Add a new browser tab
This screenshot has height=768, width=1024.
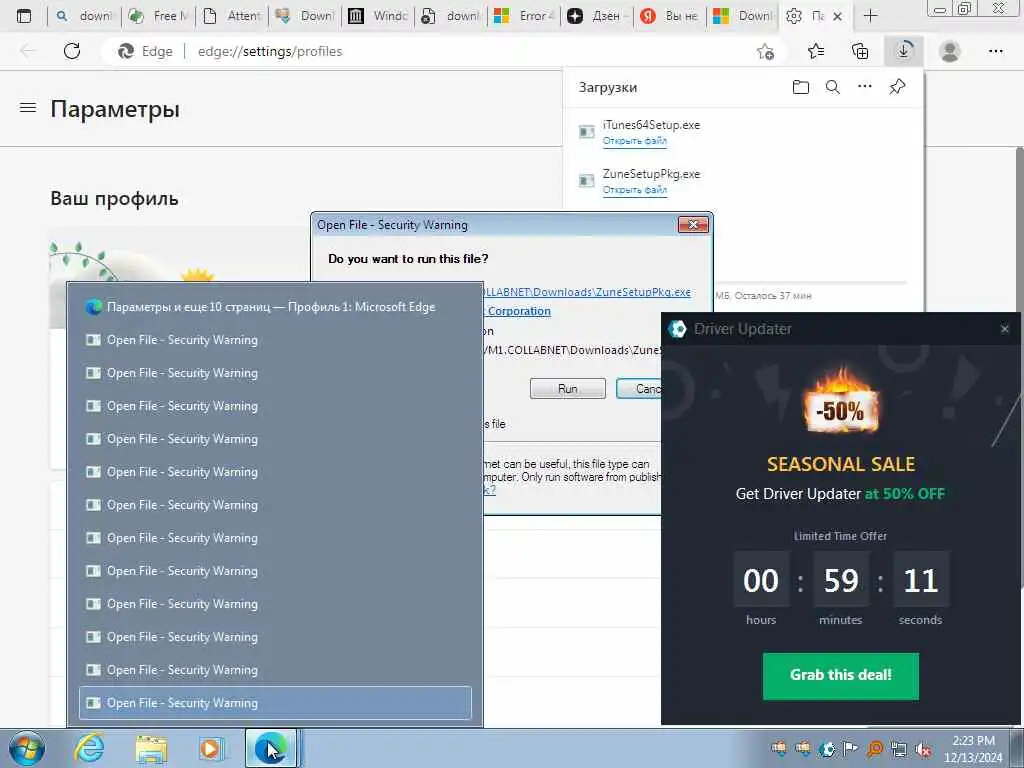click(870, 16)
